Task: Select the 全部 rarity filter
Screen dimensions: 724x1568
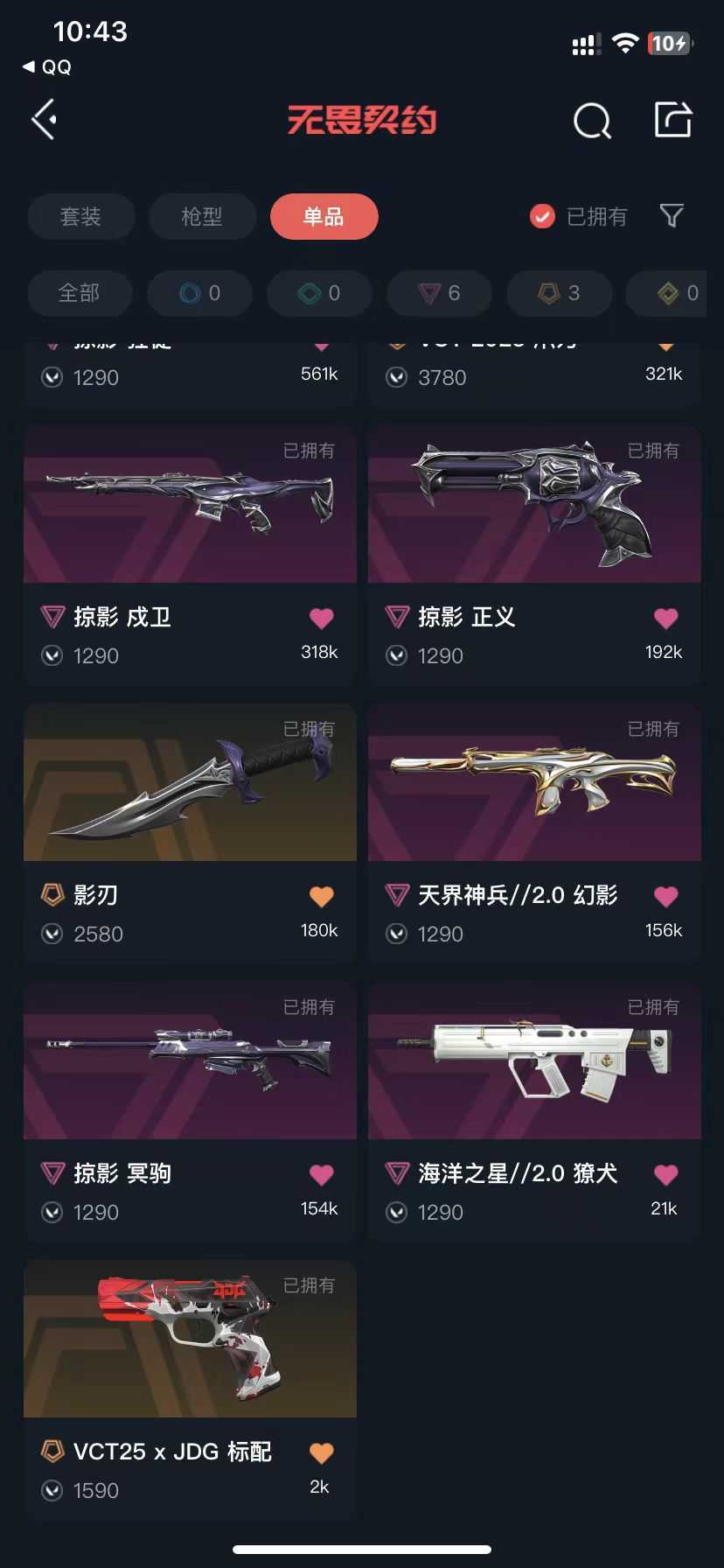Action: click(x=80, y=293)
